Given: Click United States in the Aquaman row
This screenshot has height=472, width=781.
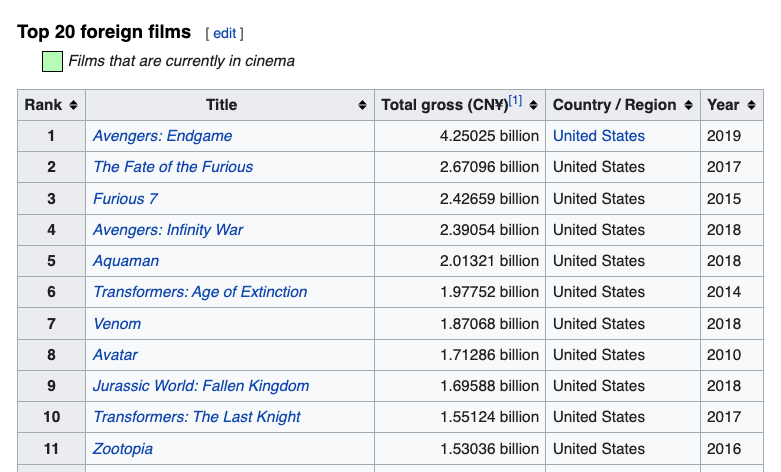Looking at the screenshot, I should coord(599,261).
